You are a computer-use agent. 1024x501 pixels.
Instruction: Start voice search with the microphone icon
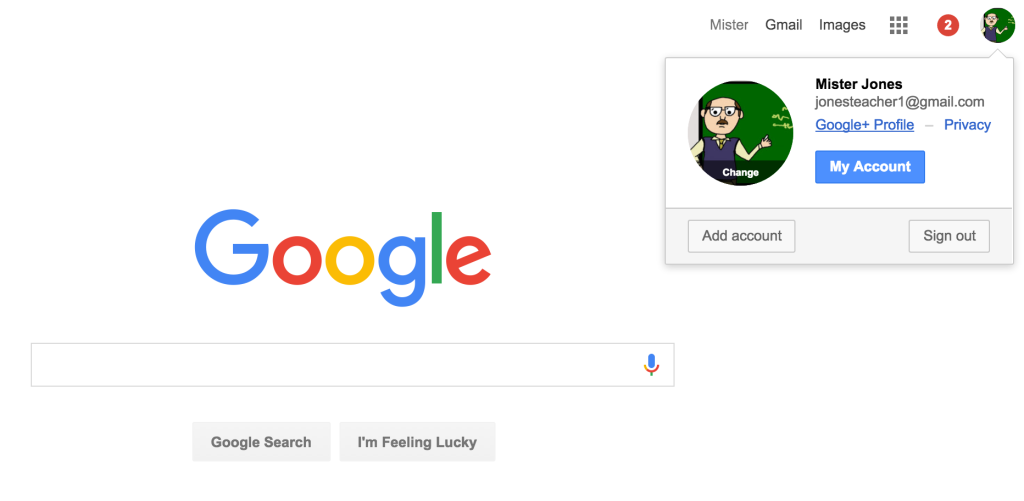click(x=651, y=364)
